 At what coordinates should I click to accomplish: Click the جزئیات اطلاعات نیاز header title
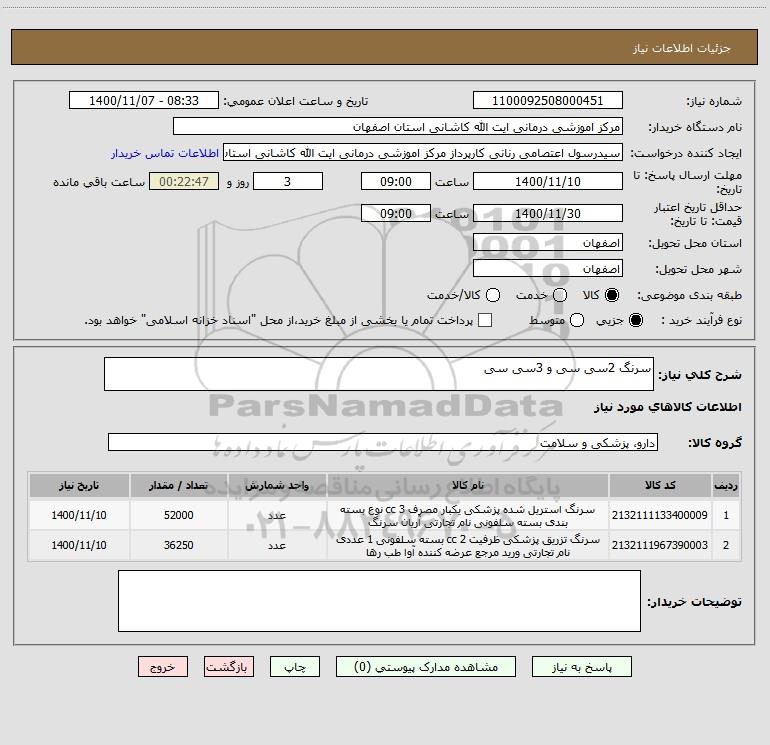[681, 48]
